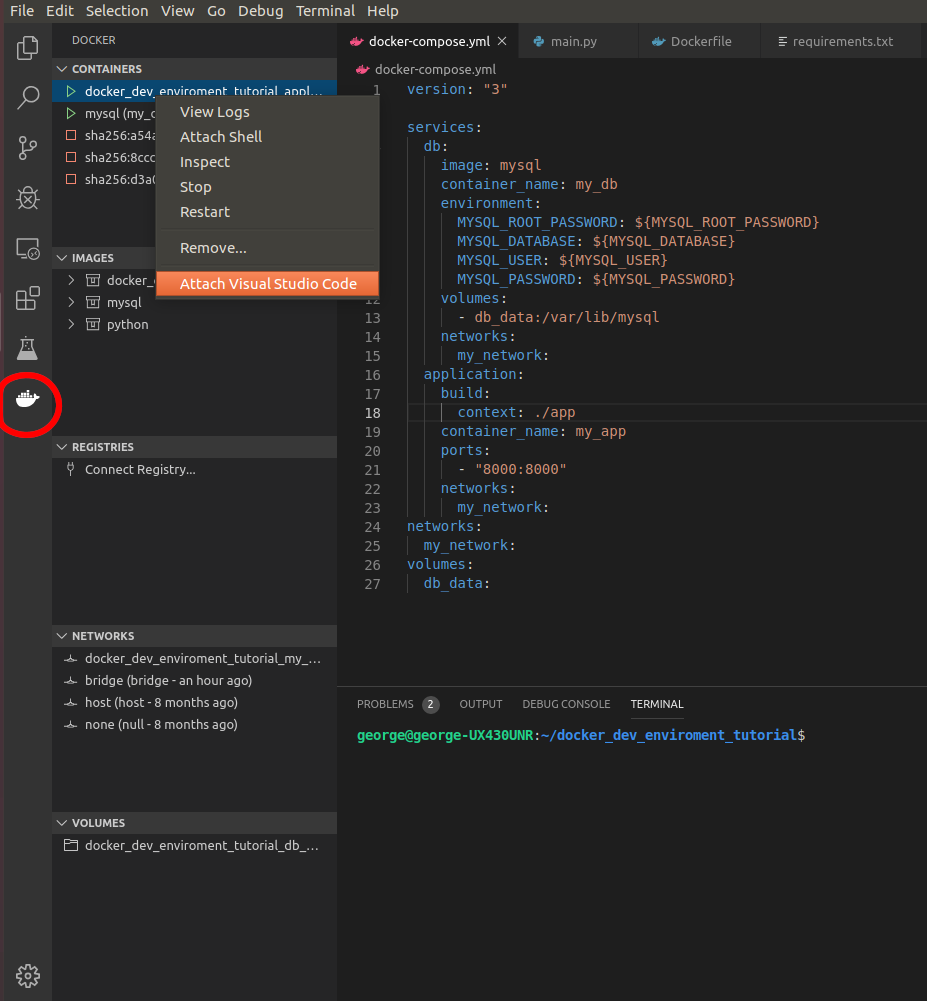Click the python image package icon

[93, 324]
